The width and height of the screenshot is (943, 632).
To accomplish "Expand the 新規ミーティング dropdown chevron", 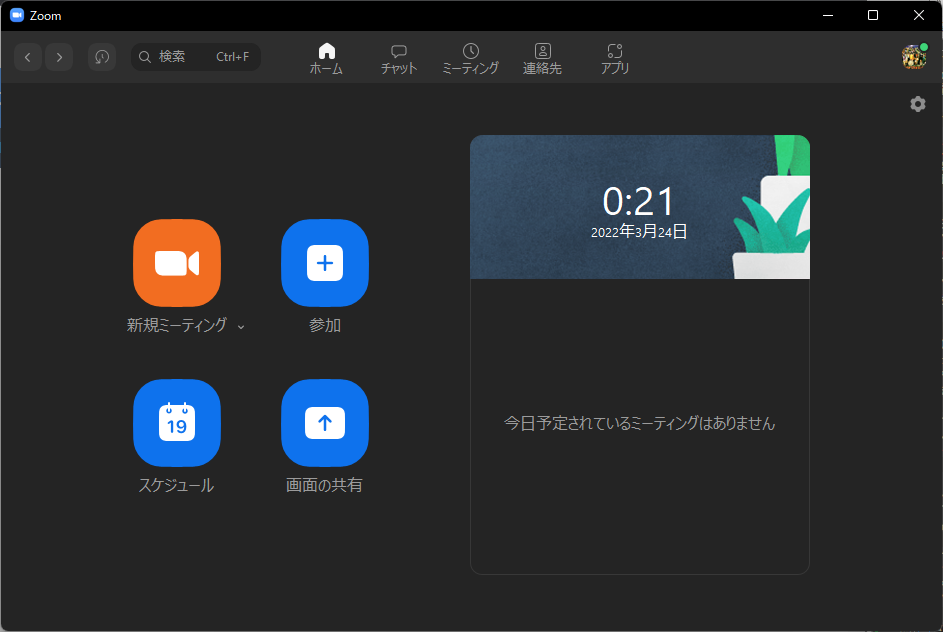I will [x=240, y=326].
